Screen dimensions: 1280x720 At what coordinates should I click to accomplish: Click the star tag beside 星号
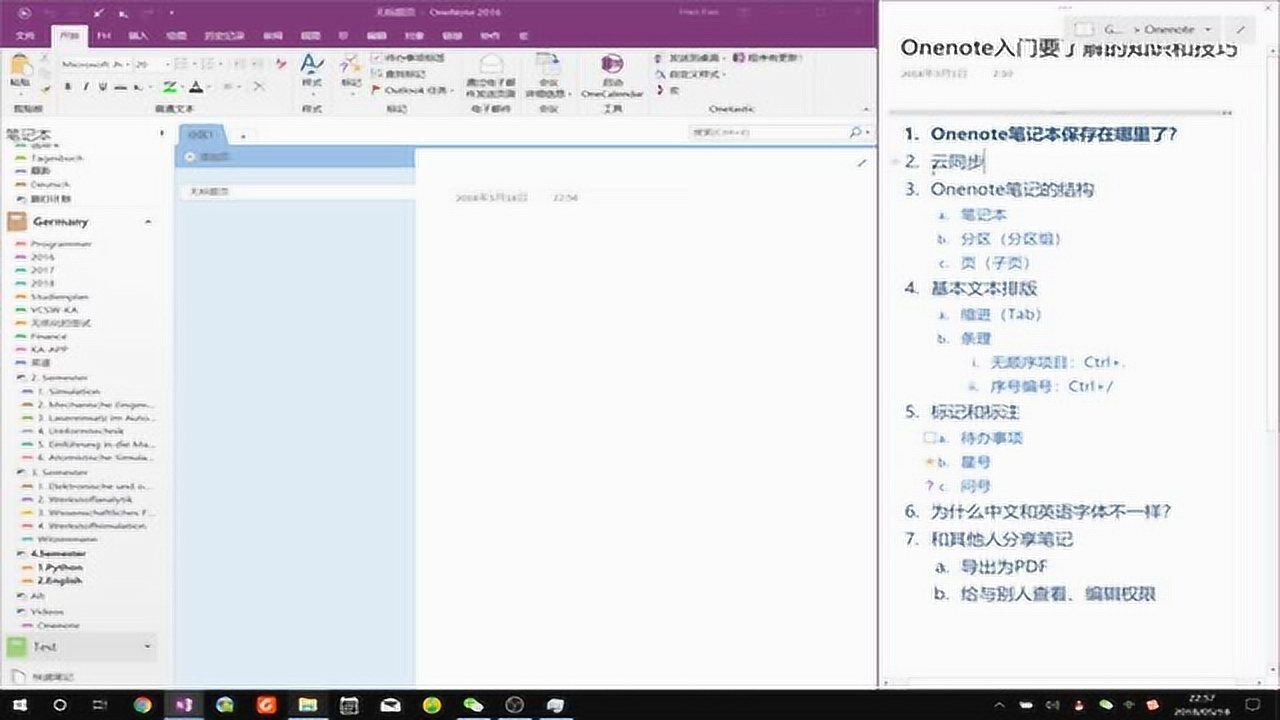[929, 462]
